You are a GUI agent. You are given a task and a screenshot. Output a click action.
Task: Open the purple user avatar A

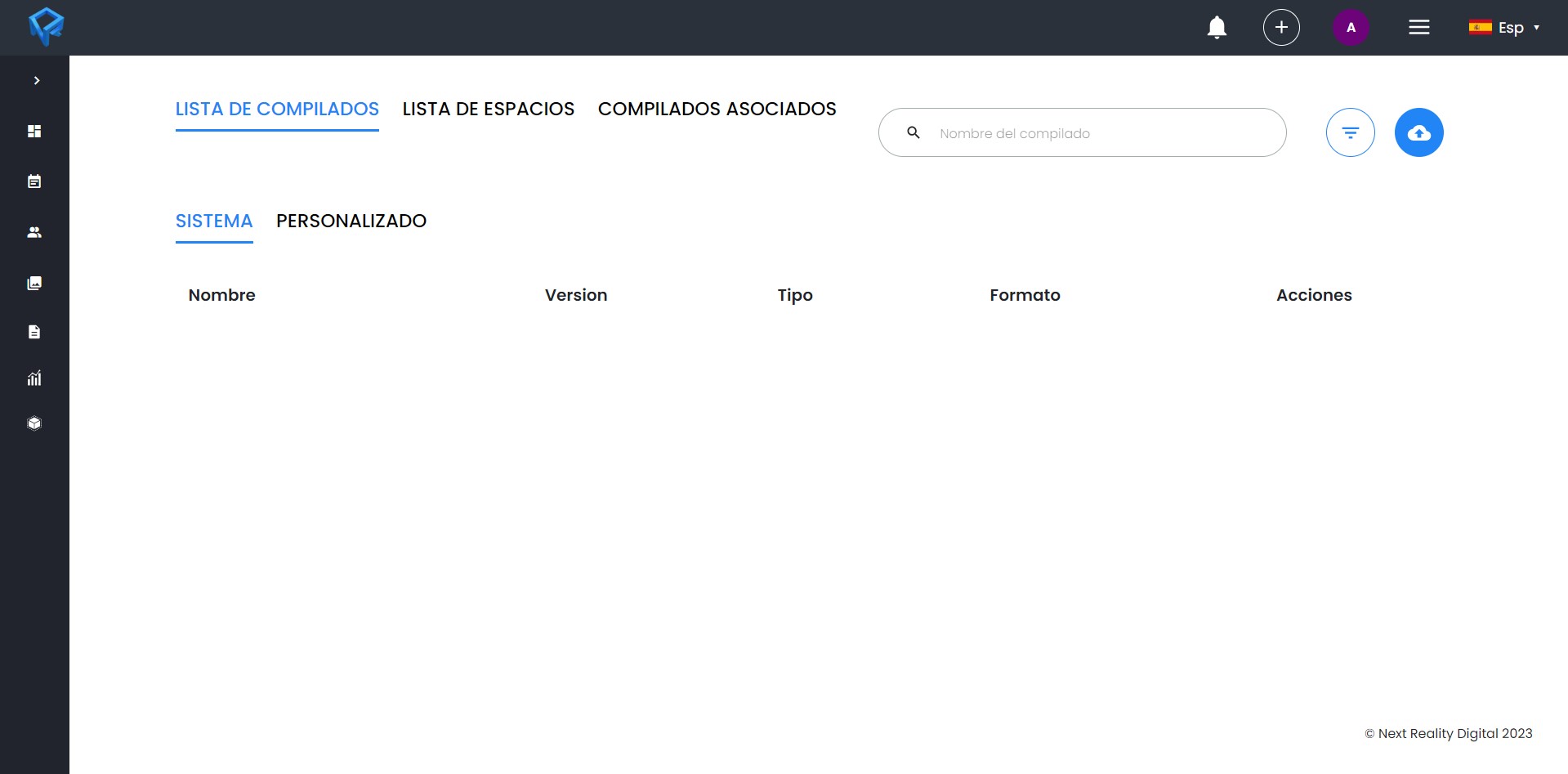[1351, 28]
